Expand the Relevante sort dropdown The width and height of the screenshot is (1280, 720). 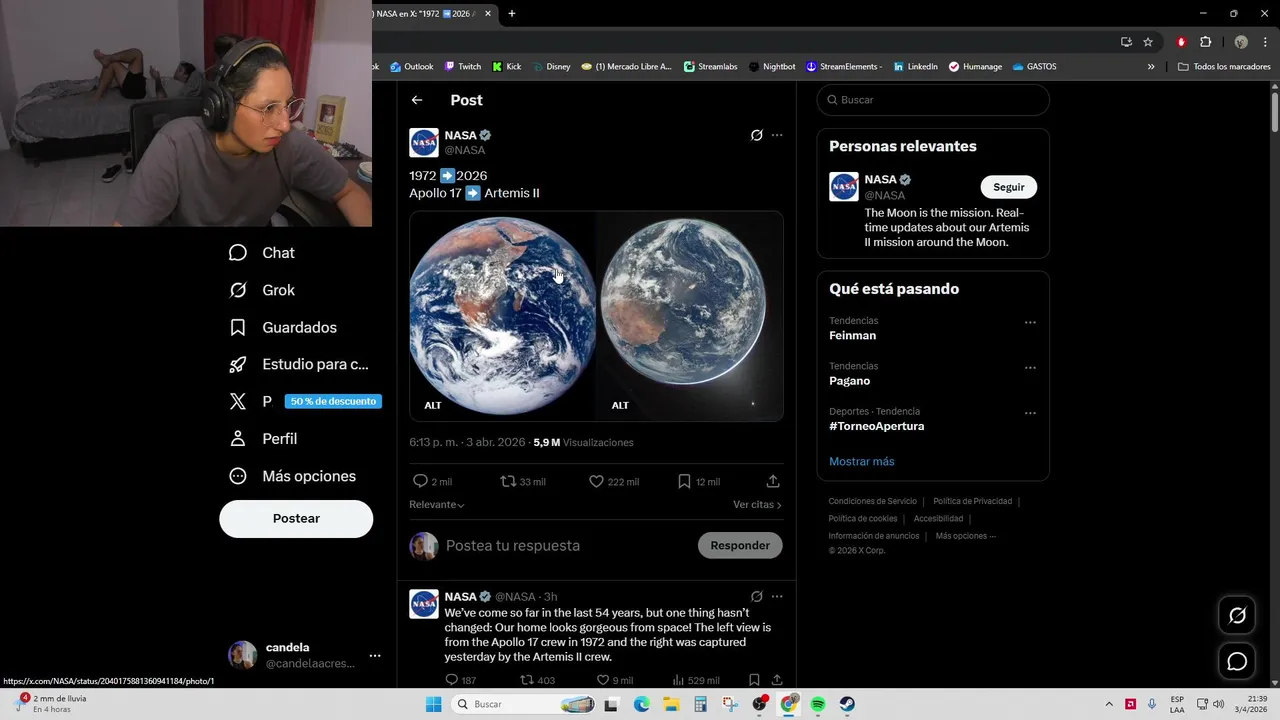pyautogui.click(x=437, y=505)
